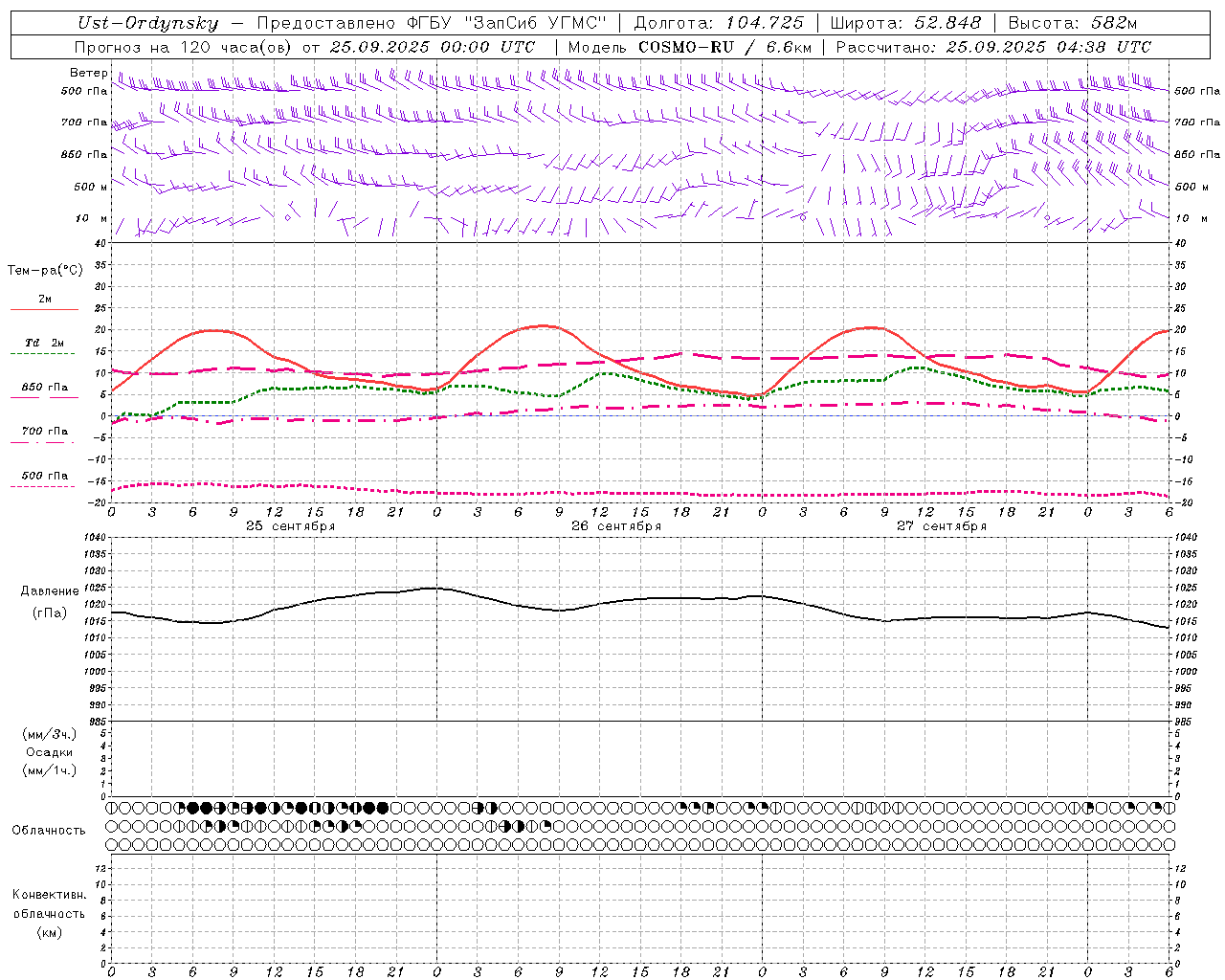
Task: Click the first cloud circle in the top cloudiness row
Action: click(x=111, y=808)
